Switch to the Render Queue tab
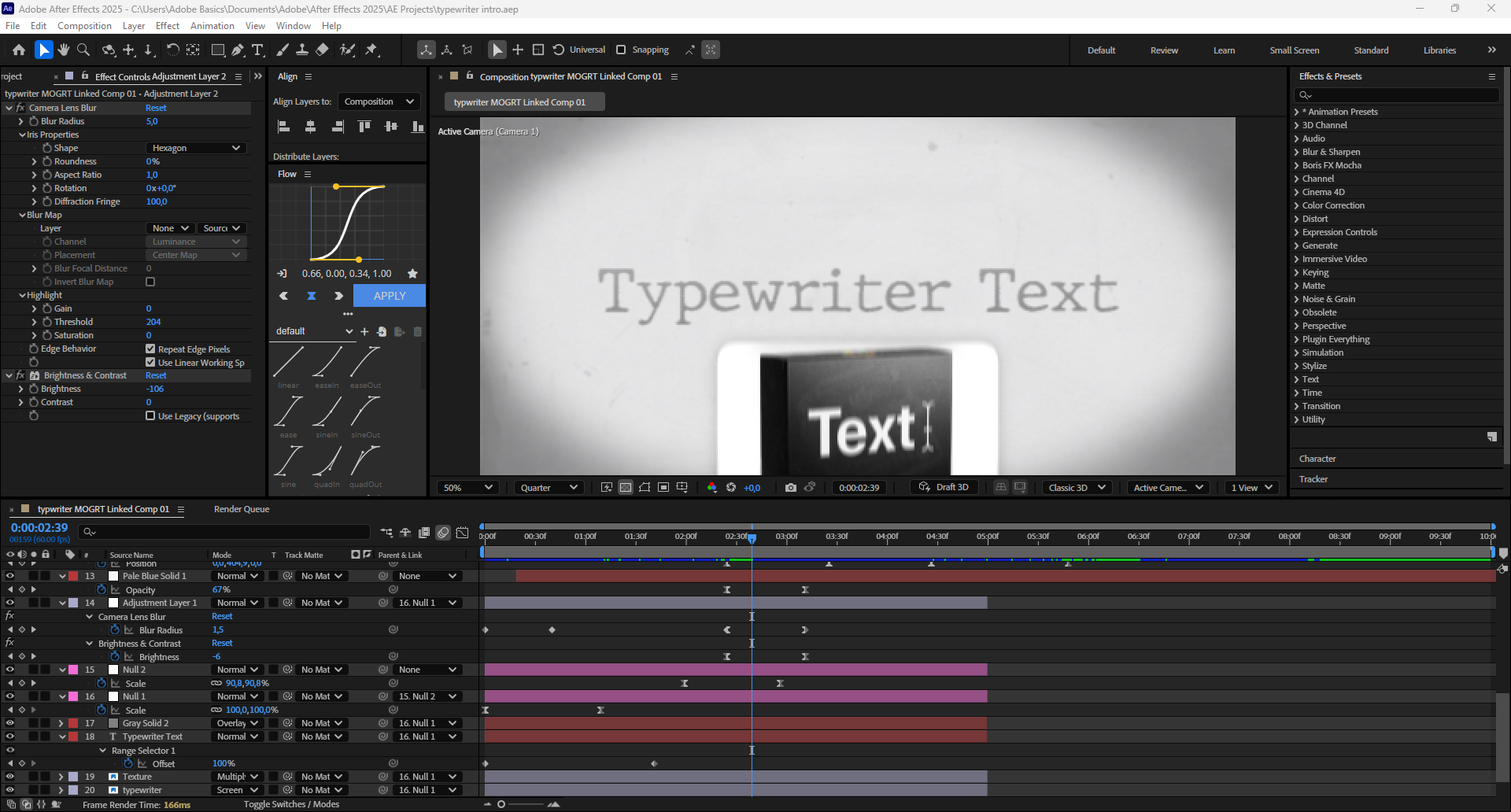1511x812 pixels. pyautogui.click(x=242, y=509)
